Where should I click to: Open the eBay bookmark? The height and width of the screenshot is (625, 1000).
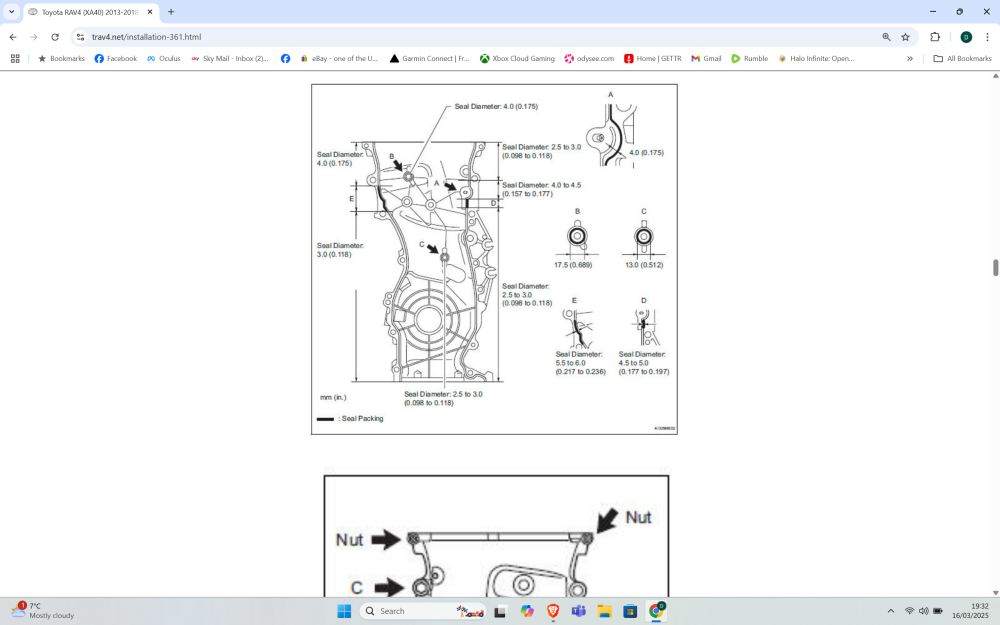[x=339, y=58]
